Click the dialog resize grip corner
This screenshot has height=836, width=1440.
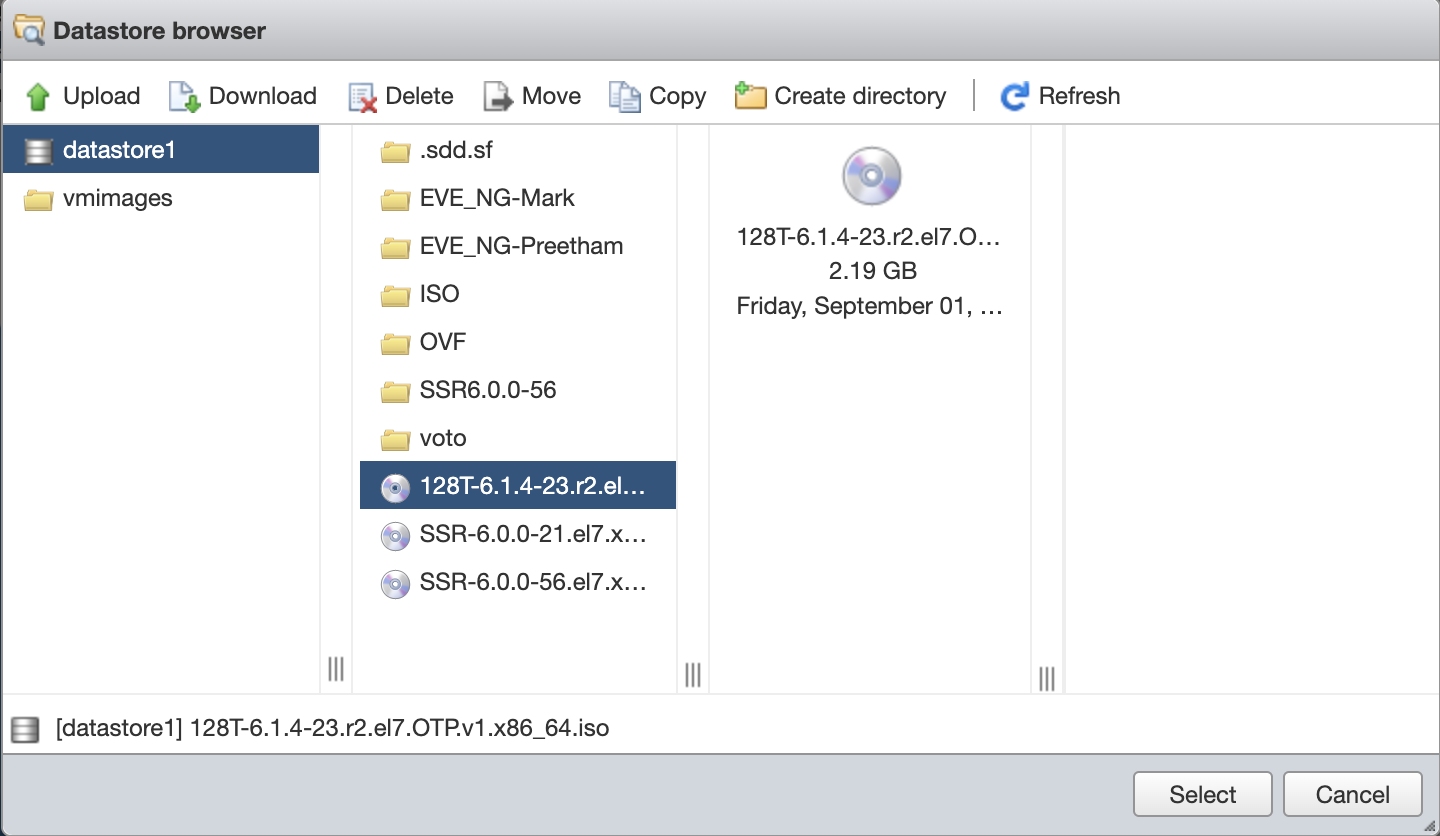[x=1430, y=826]
